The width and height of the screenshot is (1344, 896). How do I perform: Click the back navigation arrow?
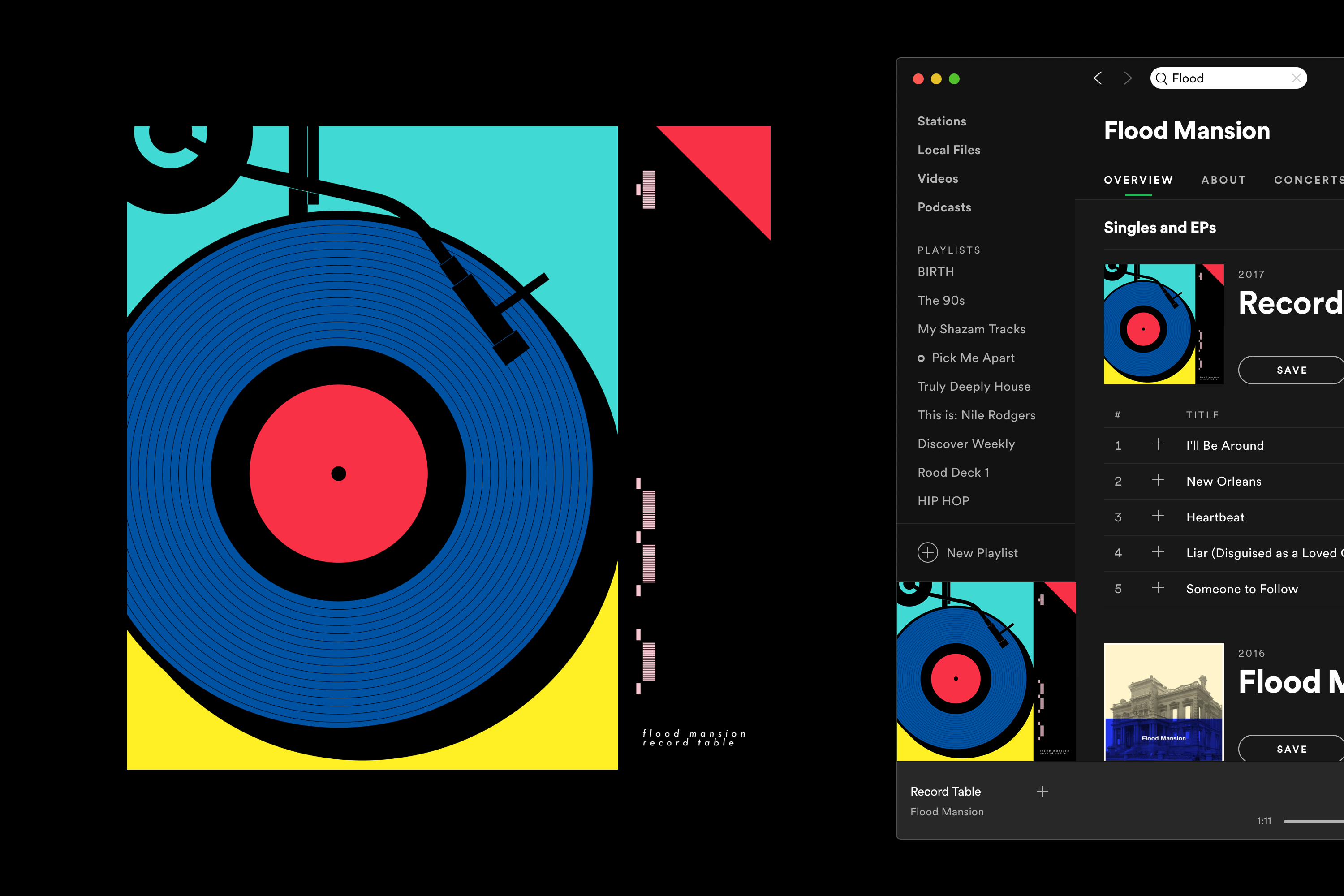1098,78
